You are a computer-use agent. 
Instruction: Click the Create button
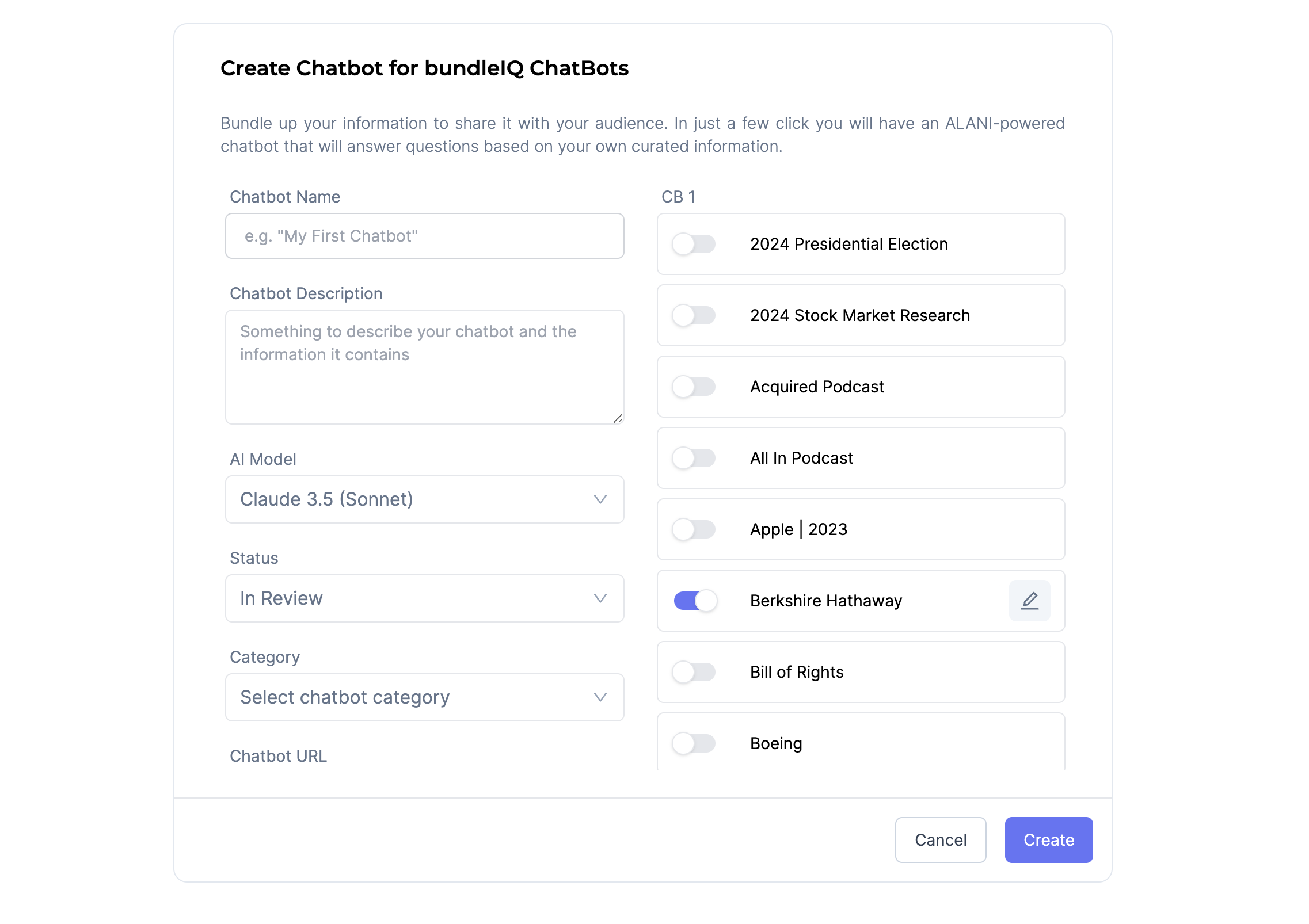click(1048, 840)
